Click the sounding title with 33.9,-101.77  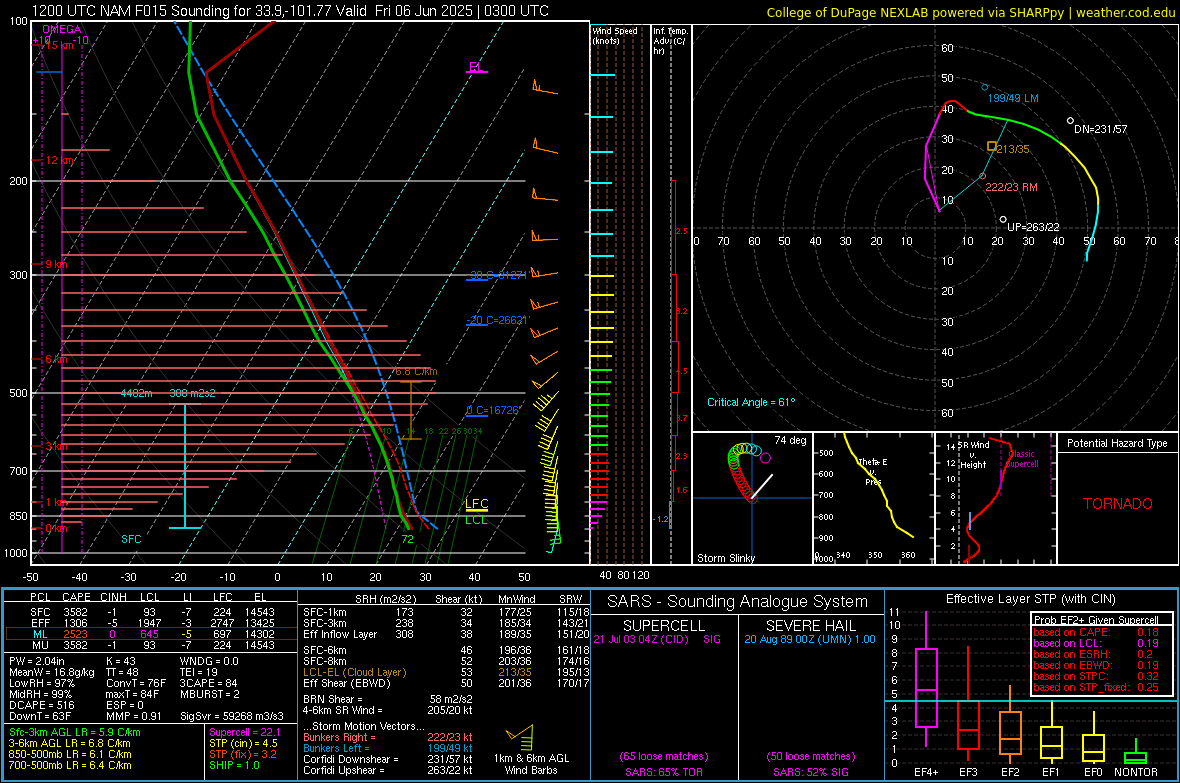click(290, 11)
